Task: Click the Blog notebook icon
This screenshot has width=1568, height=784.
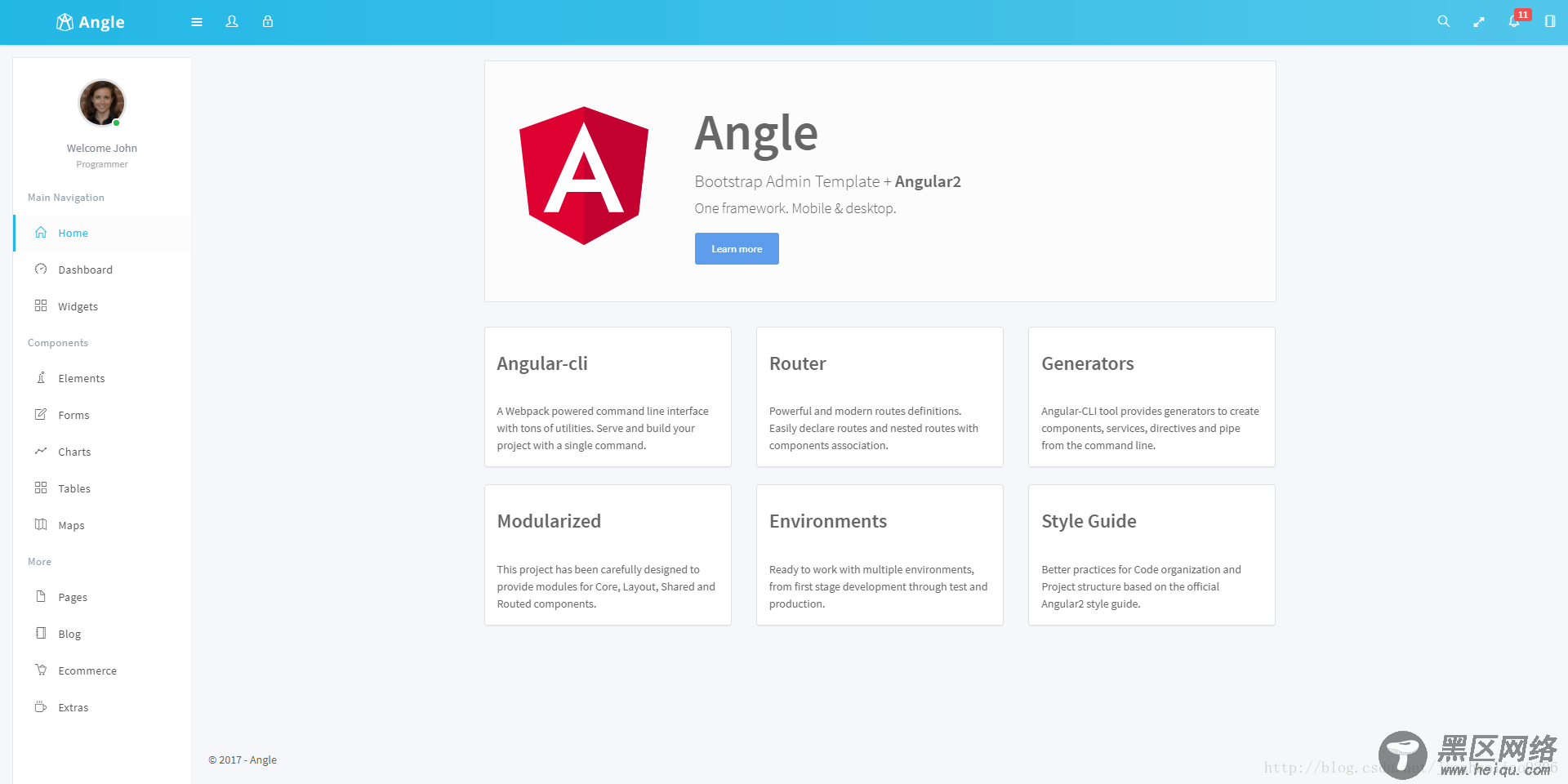Action: 41,633
